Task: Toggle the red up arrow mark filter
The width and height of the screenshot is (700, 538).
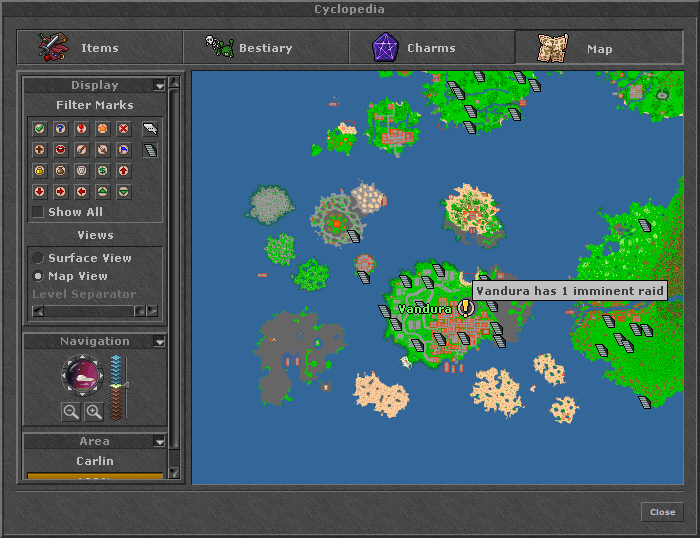Action: [x=124, y=171]
